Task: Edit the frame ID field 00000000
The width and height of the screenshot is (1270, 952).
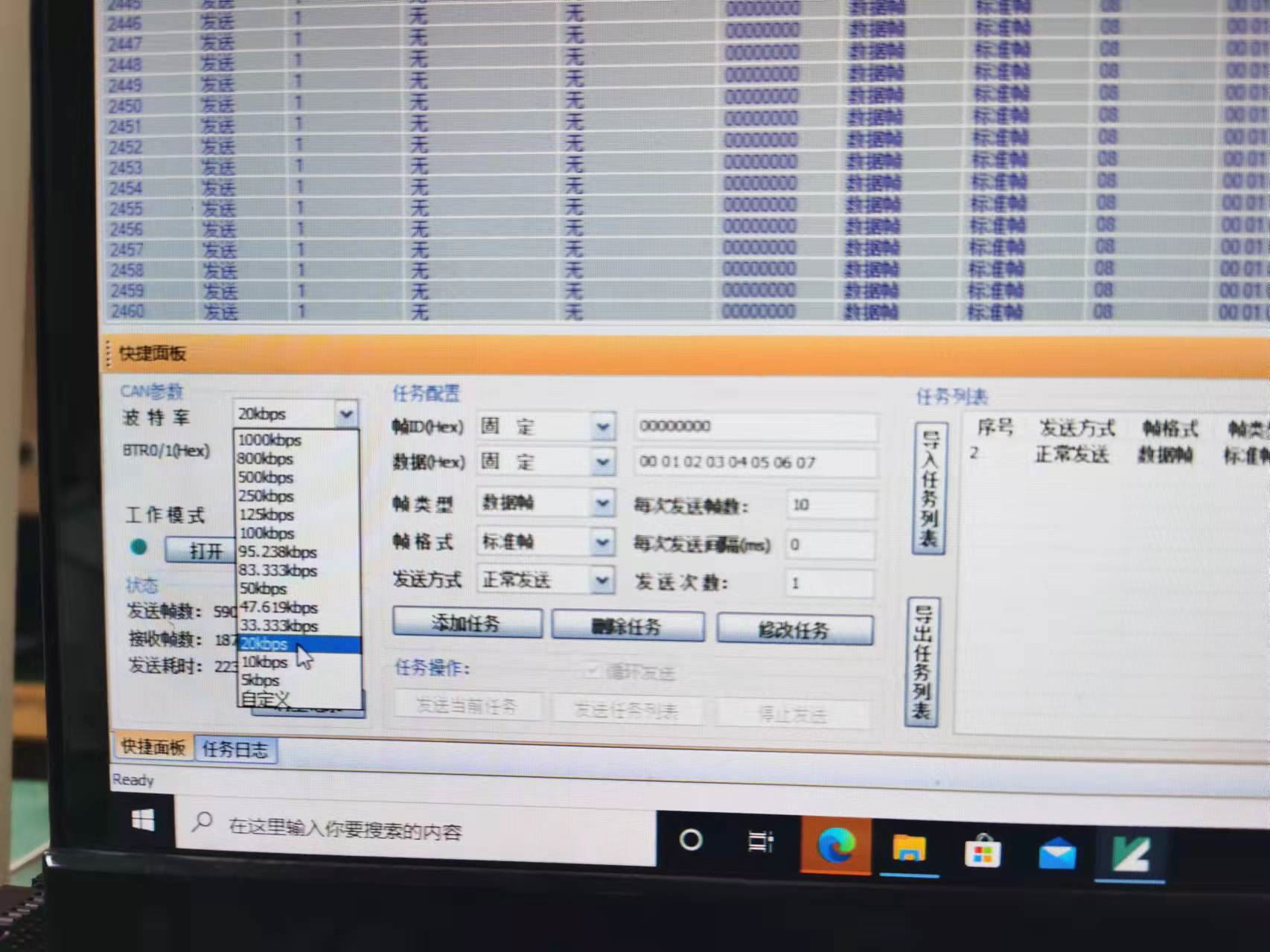Action: pyautogui.click(x=756, y=427)
